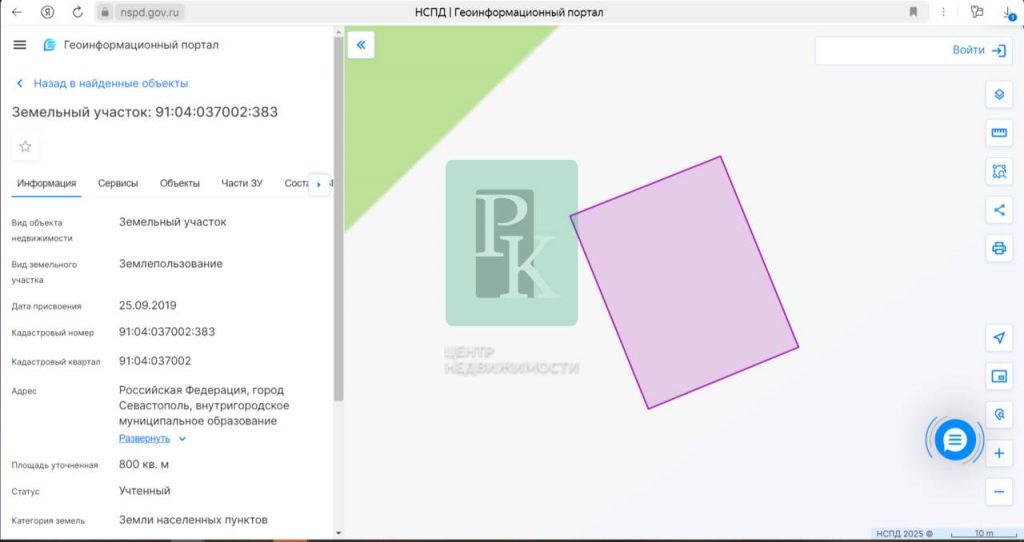Open the hamburger menu
Screen dimensions: 1024x542
[20, 45]
